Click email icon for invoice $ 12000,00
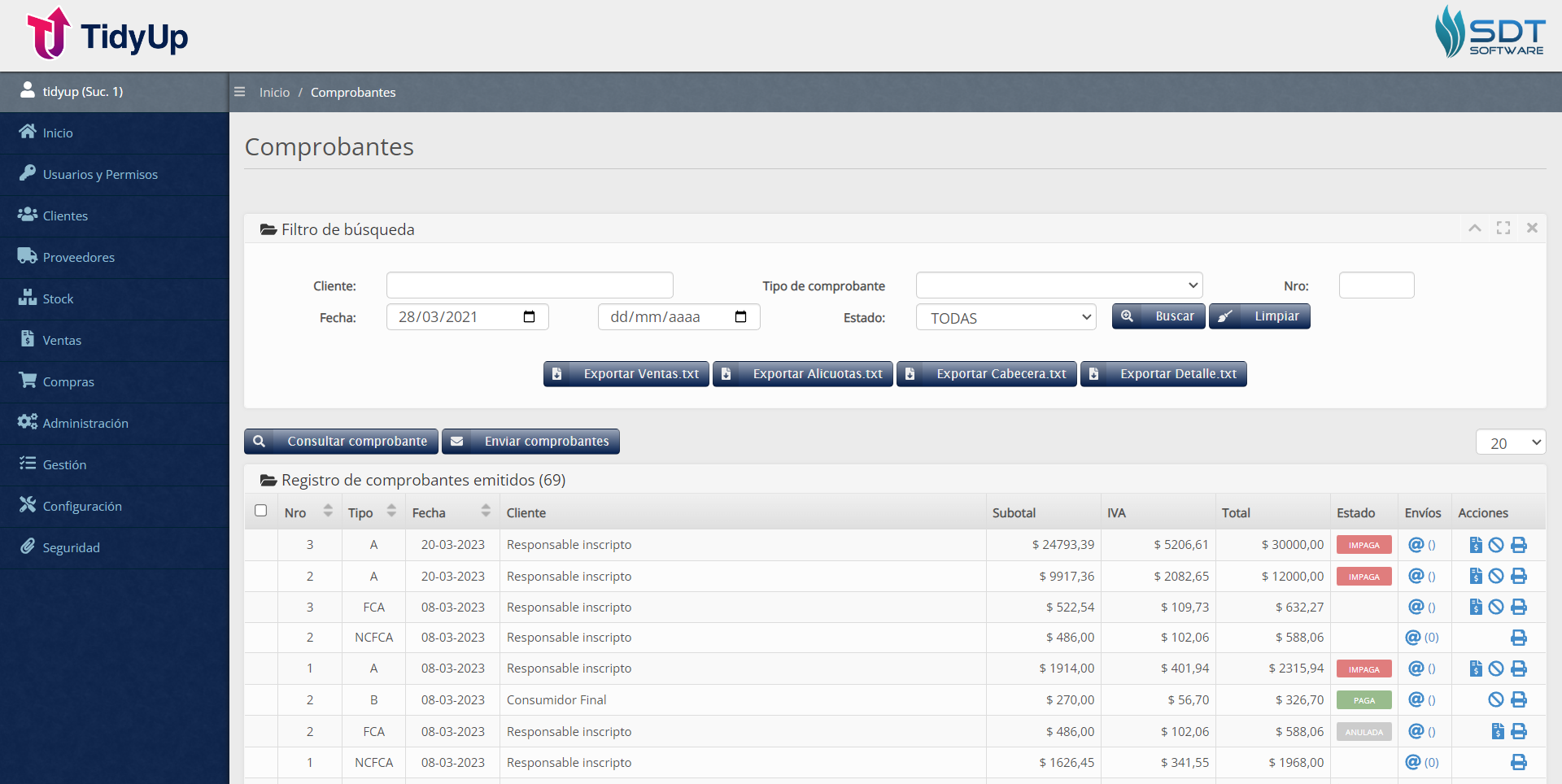Screen dimensions: 1562x784 [x=1416, y=576]
